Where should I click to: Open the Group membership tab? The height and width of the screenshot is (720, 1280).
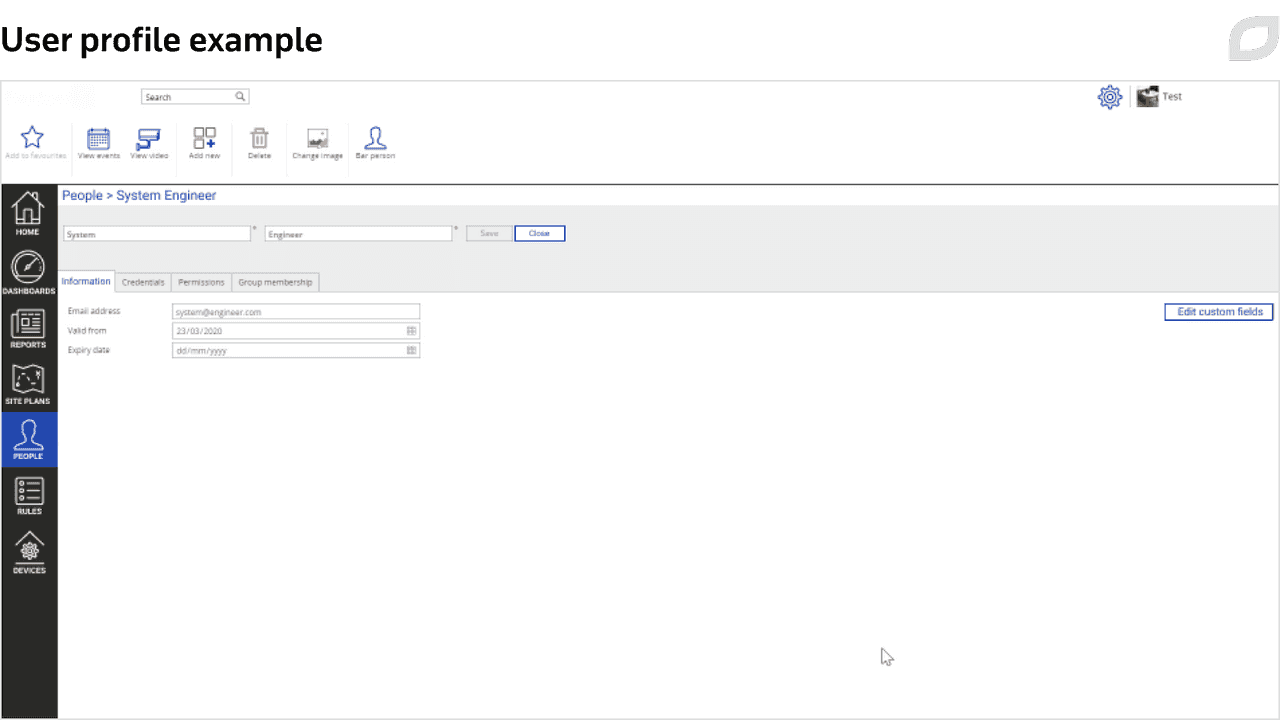pos(275,282)
